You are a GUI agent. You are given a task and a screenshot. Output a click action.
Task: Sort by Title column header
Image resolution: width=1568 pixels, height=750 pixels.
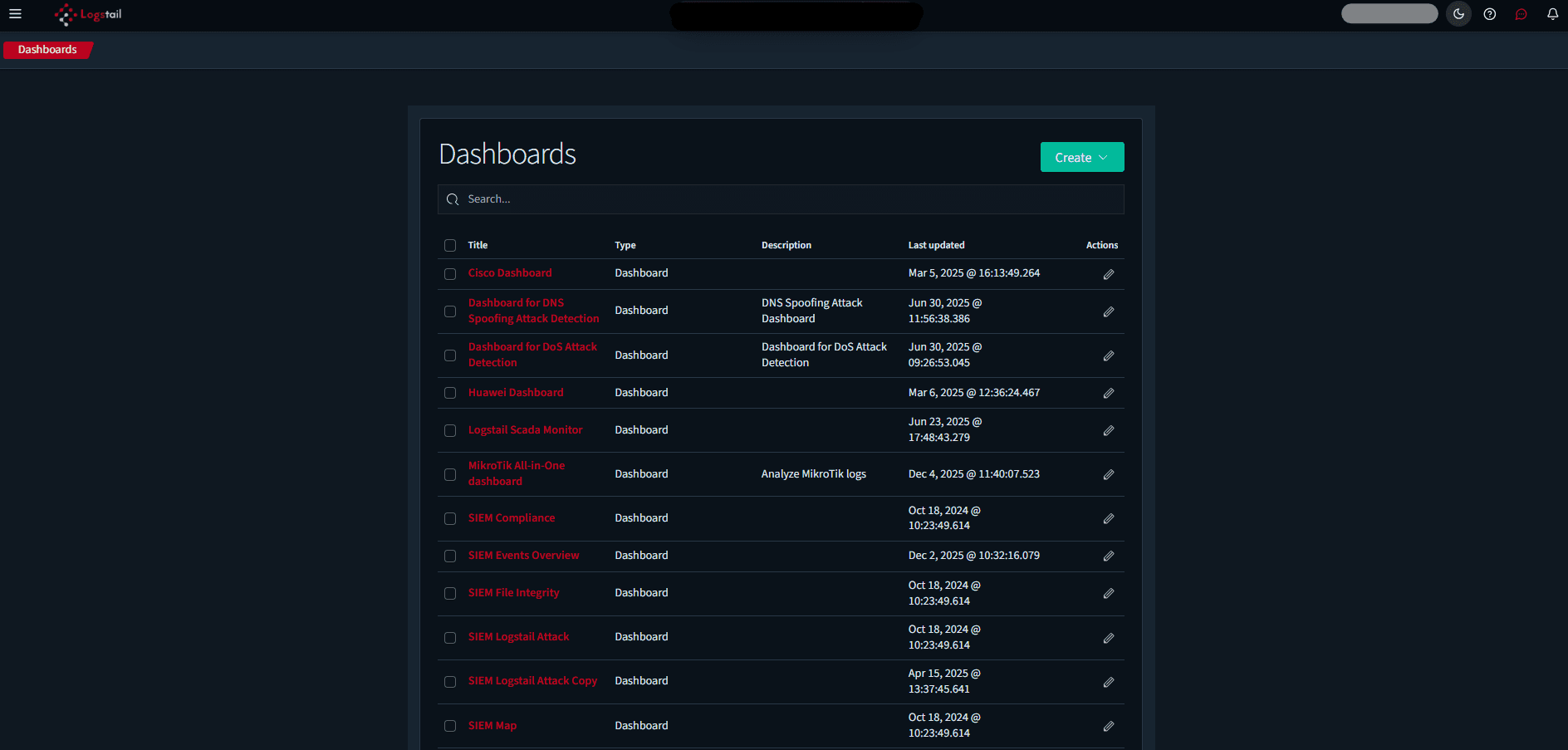(x=478, y=245)
